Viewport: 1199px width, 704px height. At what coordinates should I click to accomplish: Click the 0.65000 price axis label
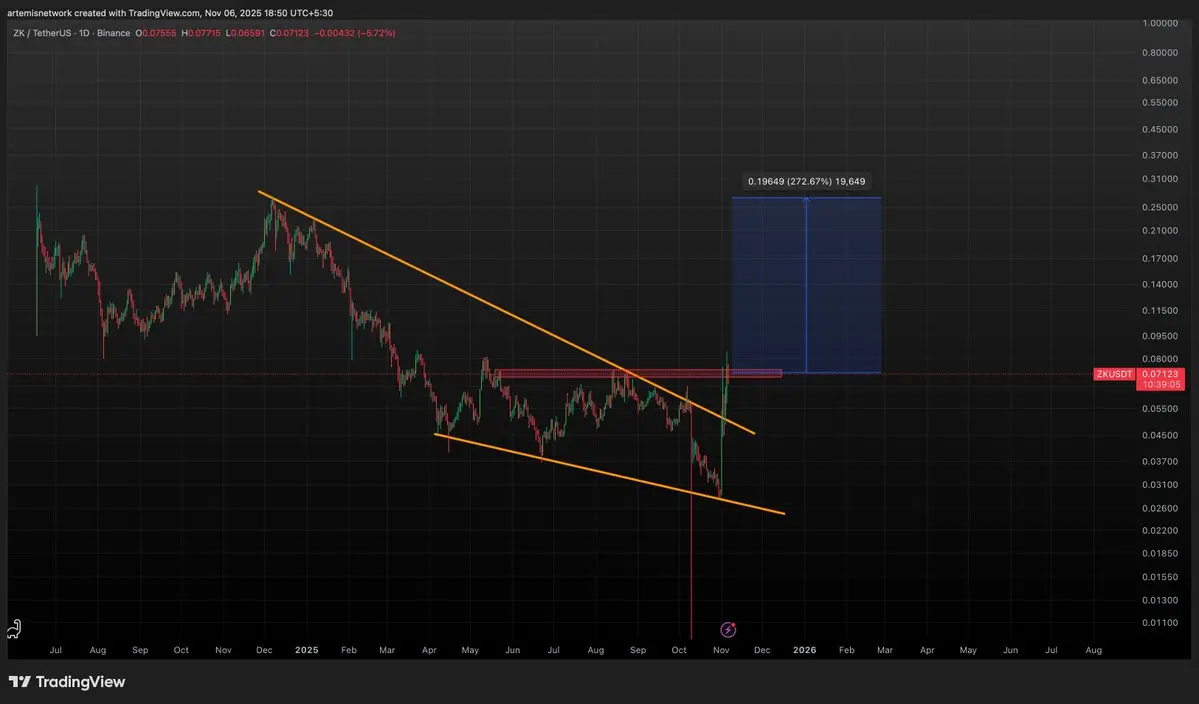[1160, 80]
